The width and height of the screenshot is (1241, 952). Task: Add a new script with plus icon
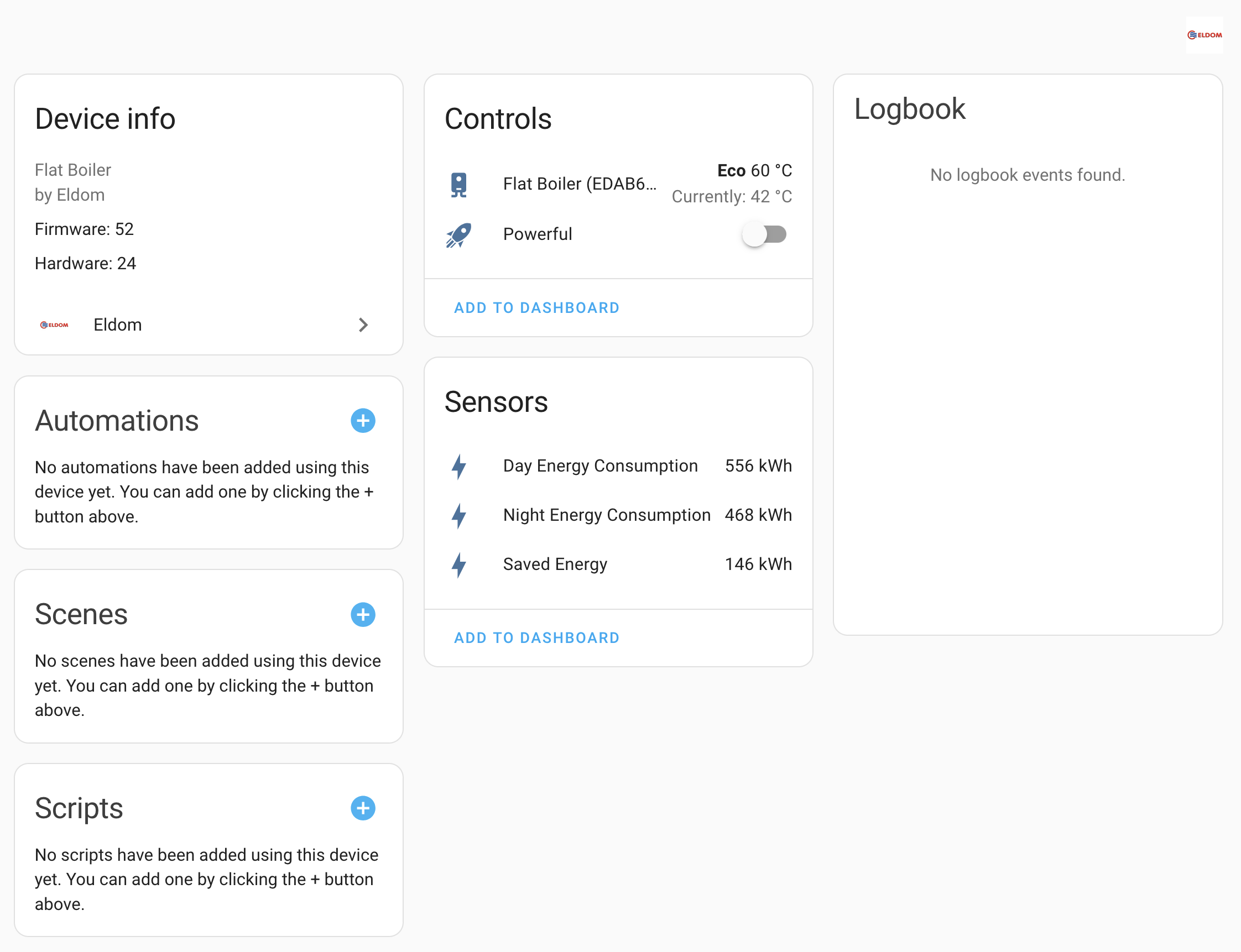pos(363,808)
